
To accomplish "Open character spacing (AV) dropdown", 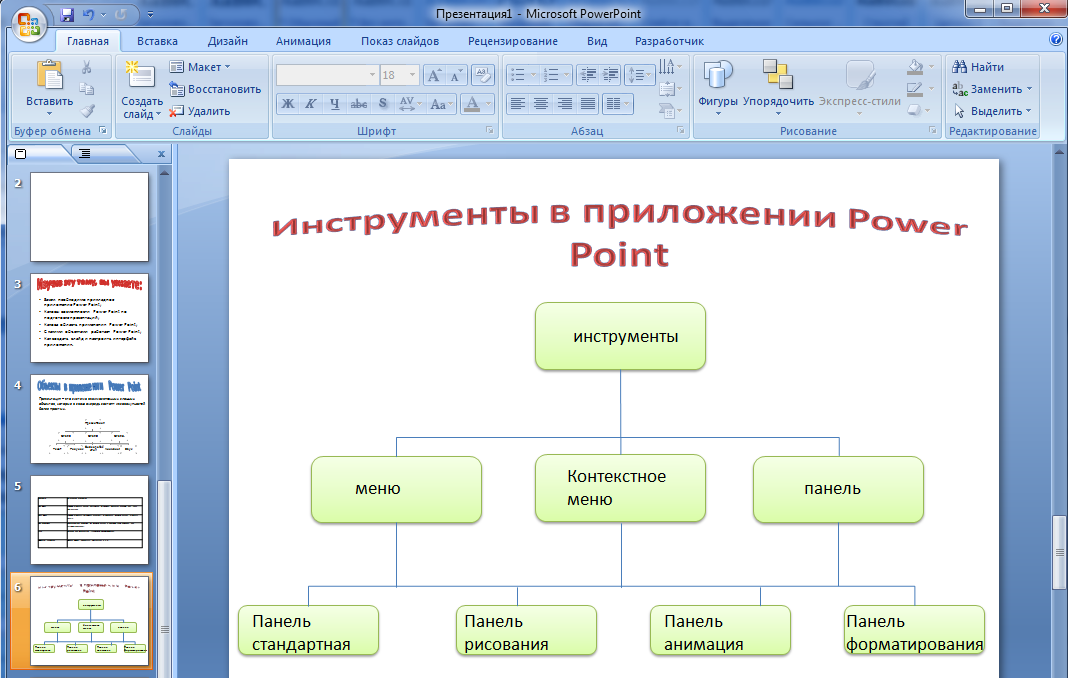I will [410, 104].
